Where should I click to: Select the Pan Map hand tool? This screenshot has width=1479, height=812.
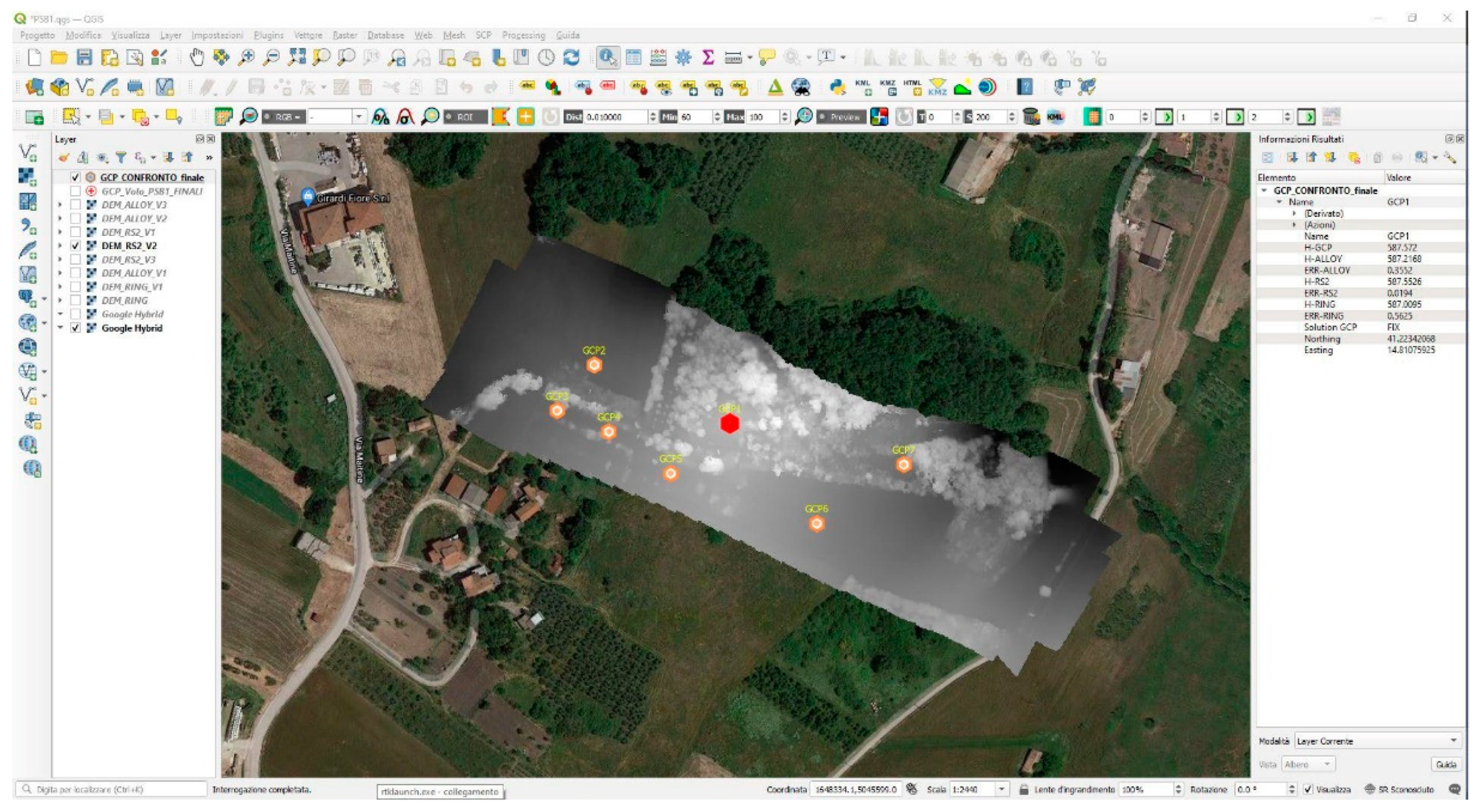tap(196, 58)
